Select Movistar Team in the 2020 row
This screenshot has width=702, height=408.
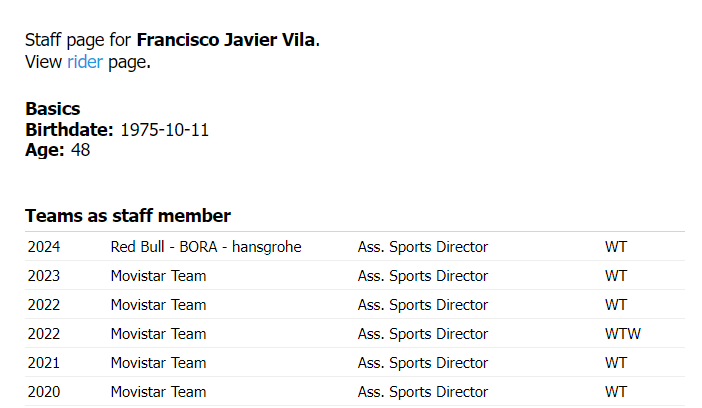pyautogui.click(x=158, y=392)
